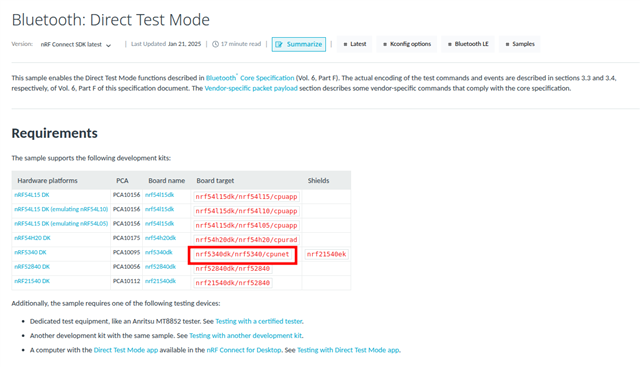Click the nrf21540ek shield code
640x367 pixels.
tap(327, 254)
